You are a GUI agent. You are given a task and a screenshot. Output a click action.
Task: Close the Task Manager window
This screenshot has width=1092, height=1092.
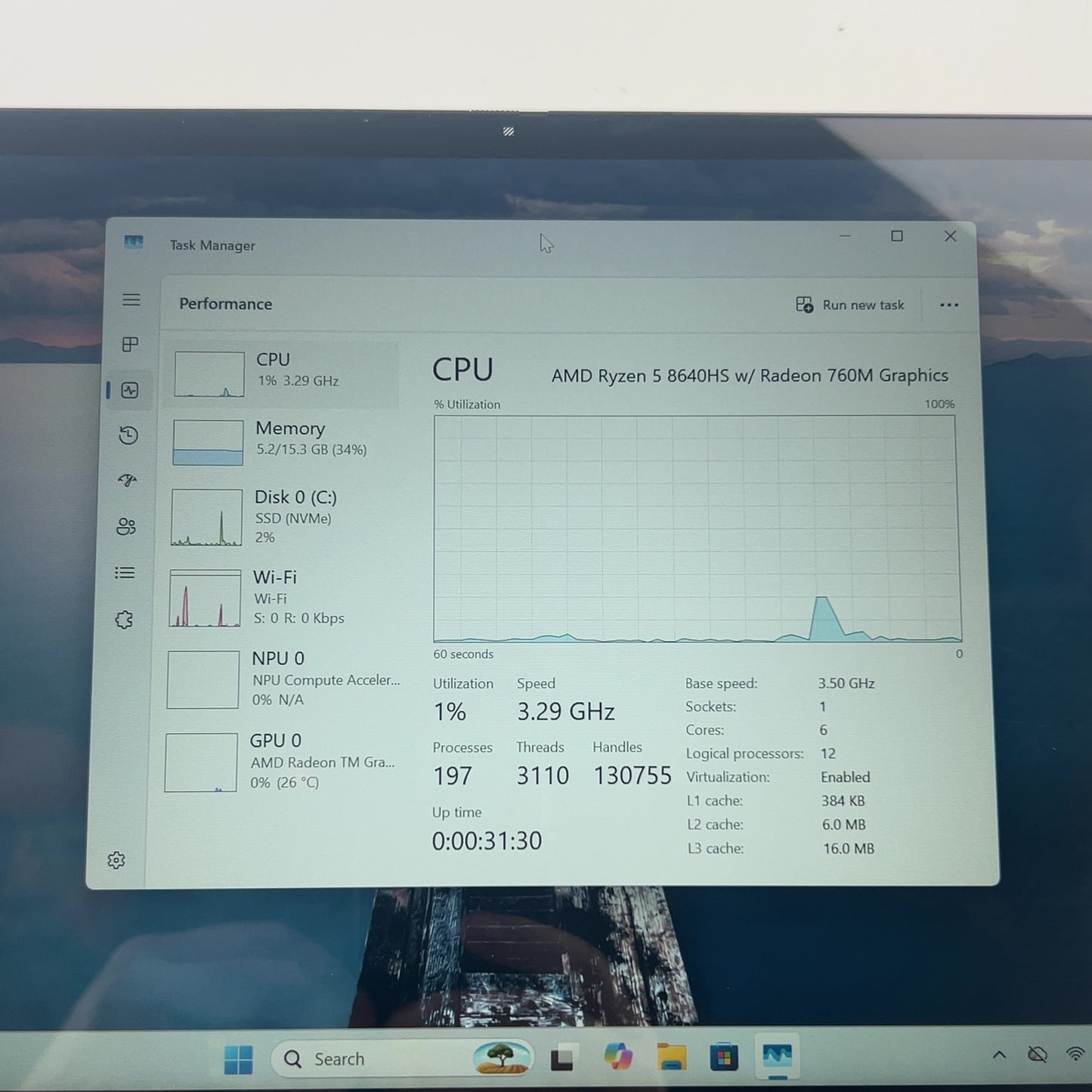[x=951, y=237]
